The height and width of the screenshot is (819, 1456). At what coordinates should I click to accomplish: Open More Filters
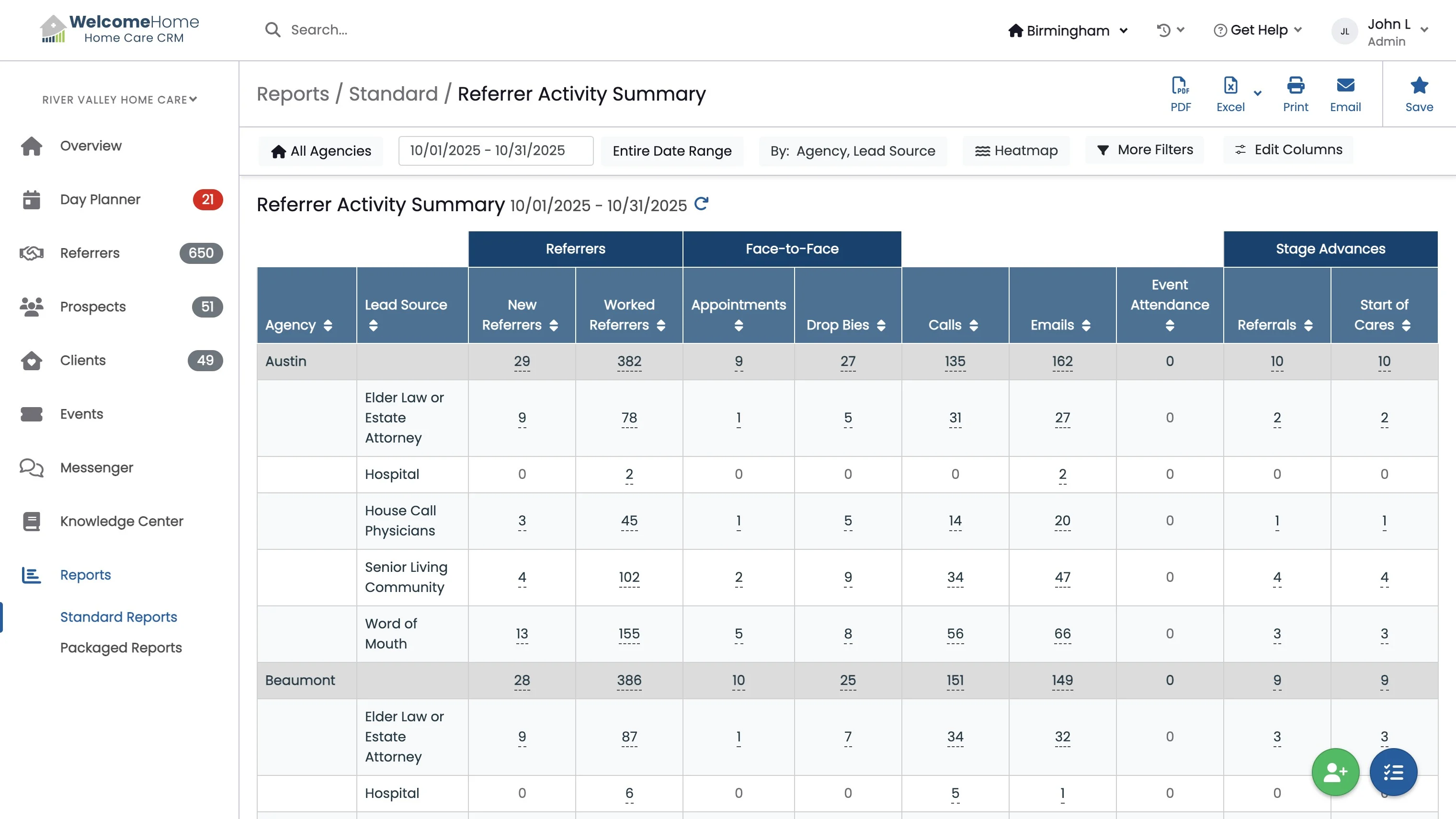1145,150
